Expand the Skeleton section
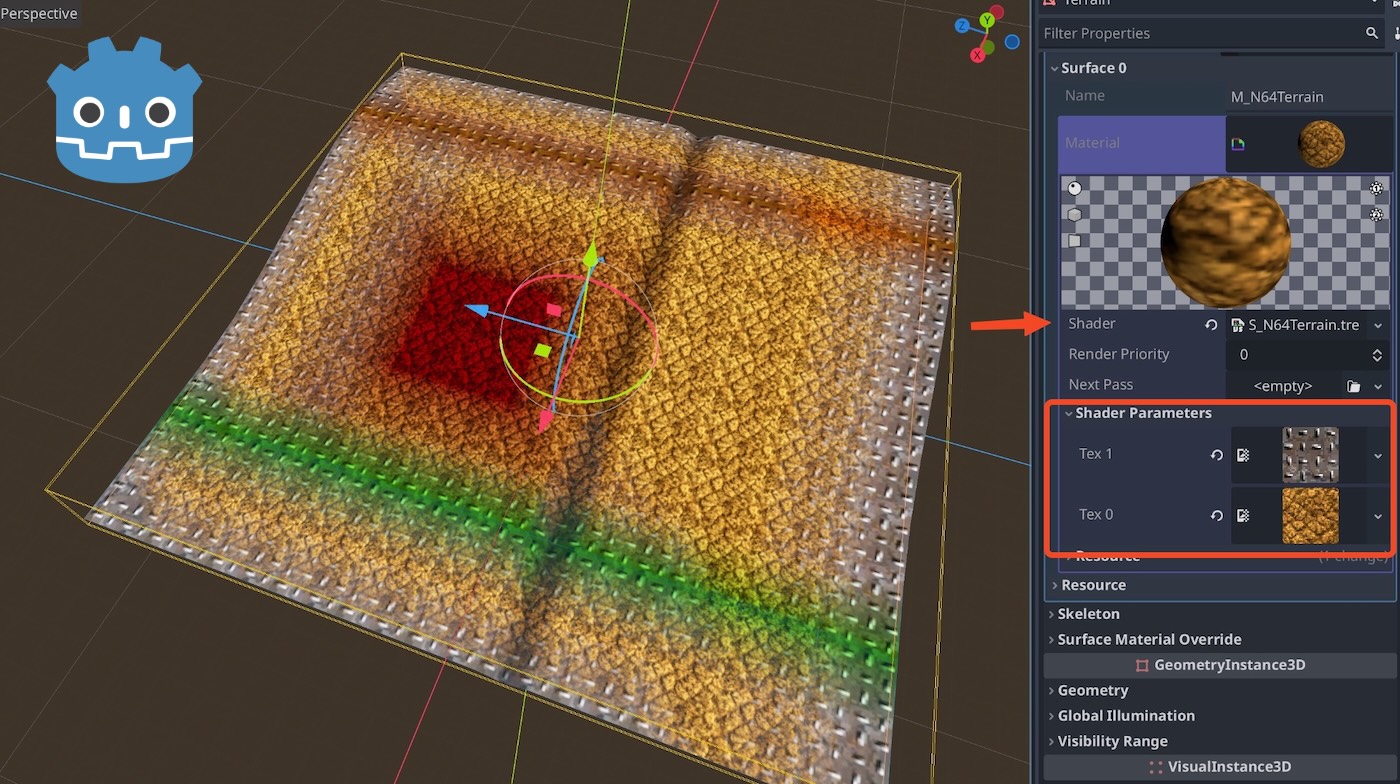Image resolution: width=1400 pixels, height=784 pixels. pos(1087,614)
